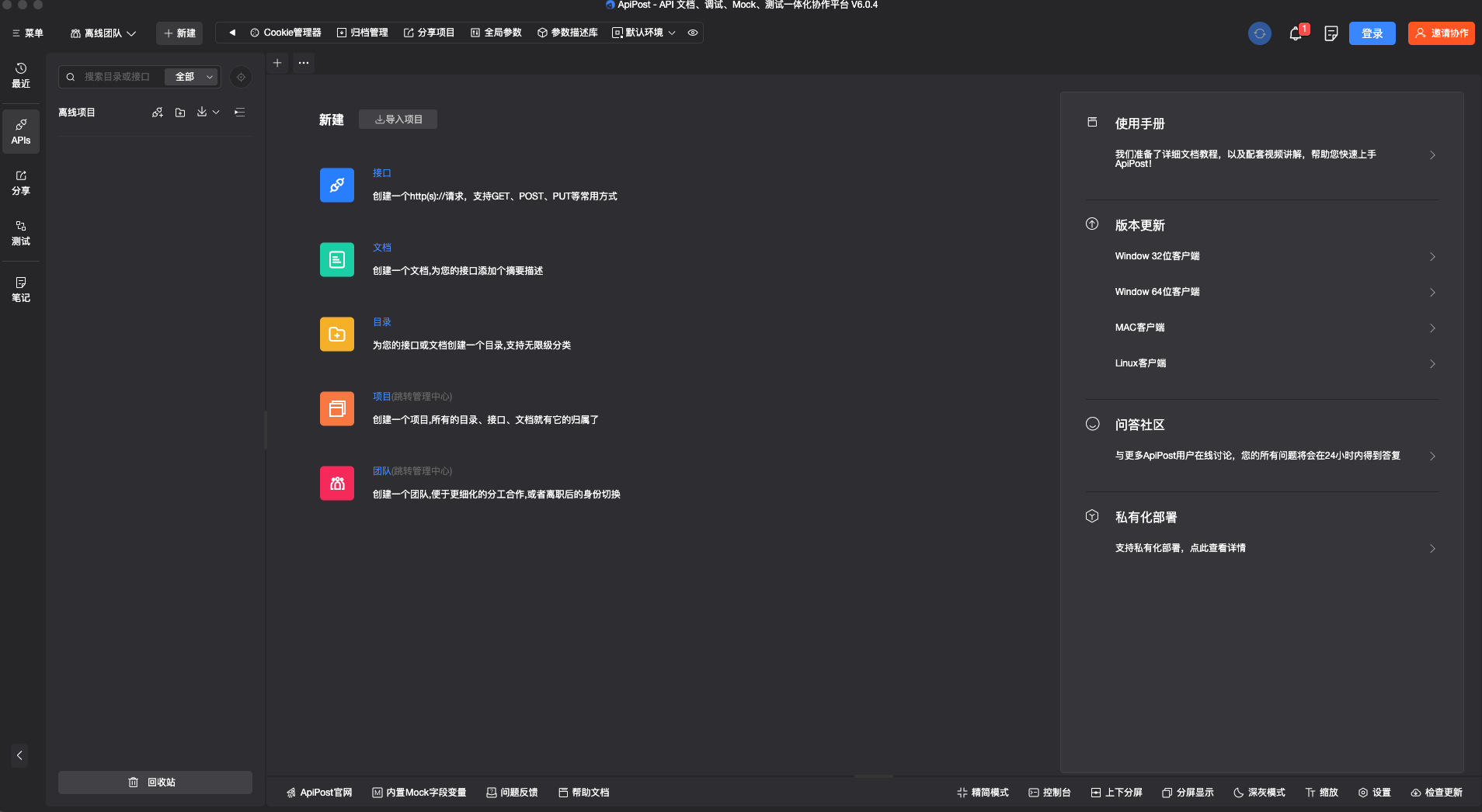
Task: Open the 控制台 console
Action: pos(1049,793)
